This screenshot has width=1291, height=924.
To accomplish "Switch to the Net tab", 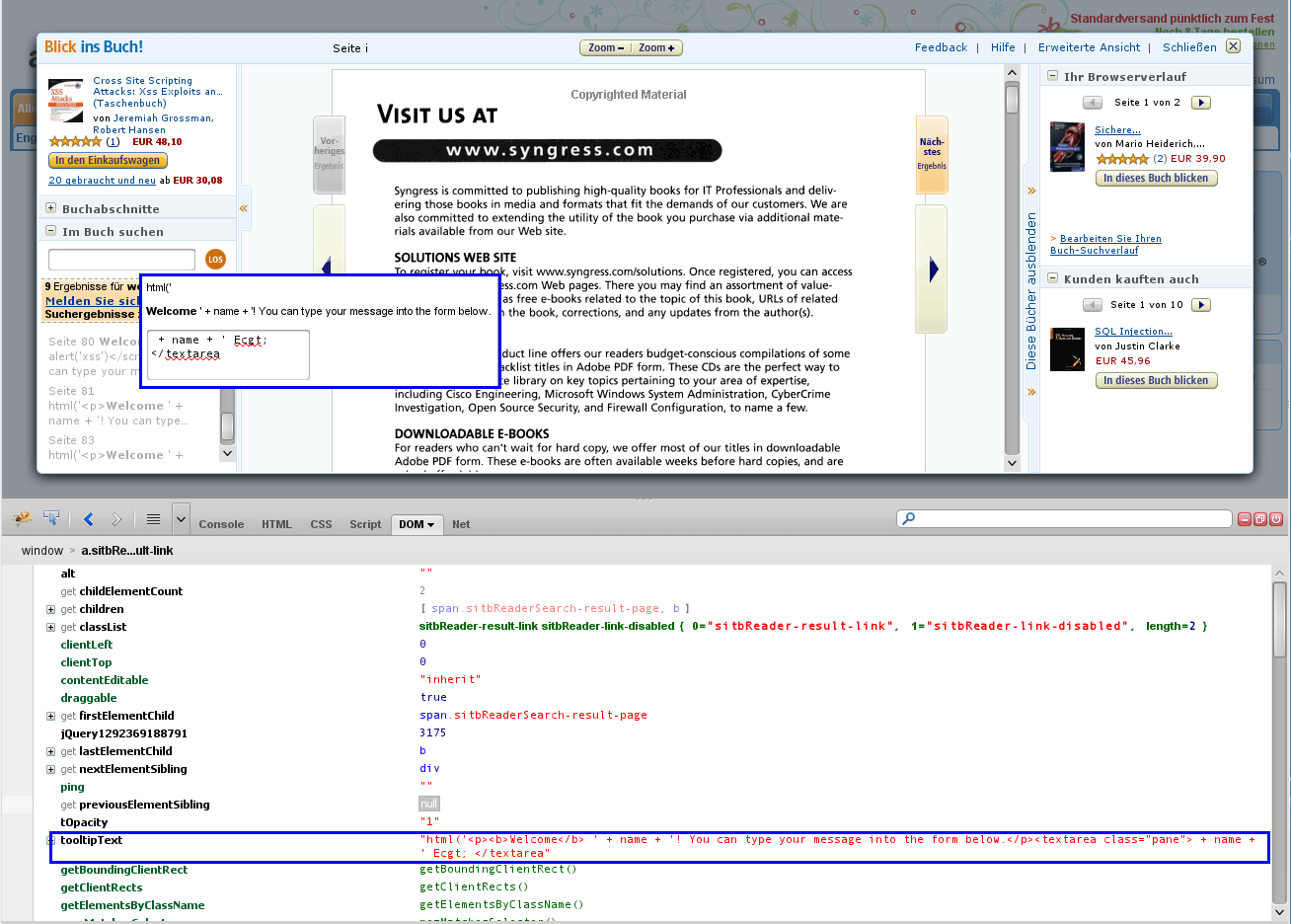I will click(461, 524).
